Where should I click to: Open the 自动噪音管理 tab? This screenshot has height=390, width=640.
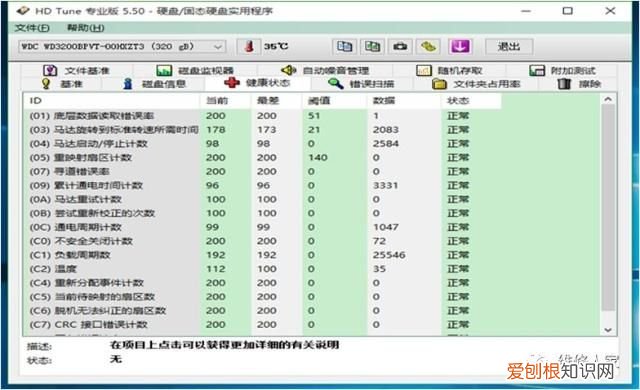coord(325,71)
